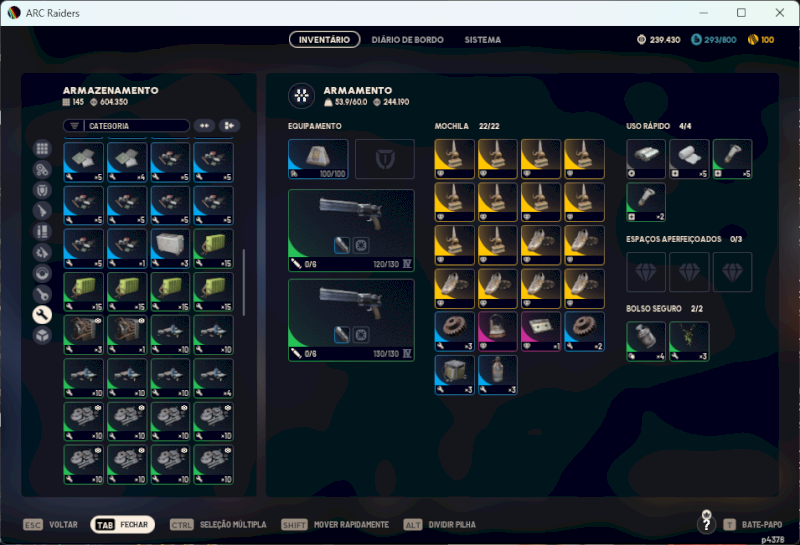800x545 pixels.
Task: Select the pink glass dome lantern item
Action: [x=498, y=332]
